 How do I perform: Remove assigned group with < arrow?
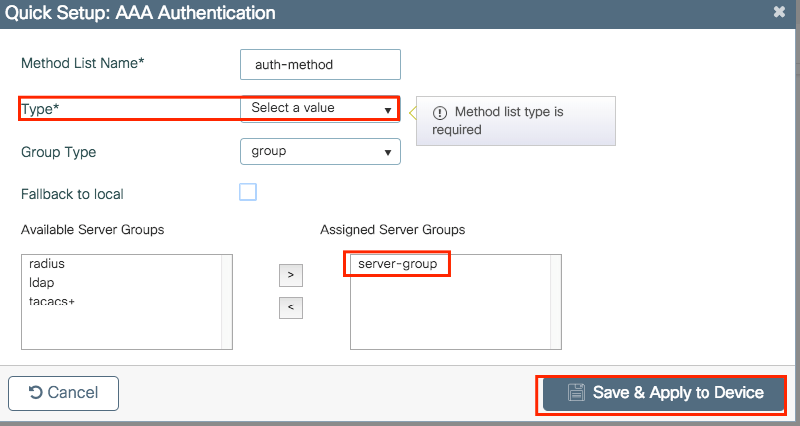290,307
